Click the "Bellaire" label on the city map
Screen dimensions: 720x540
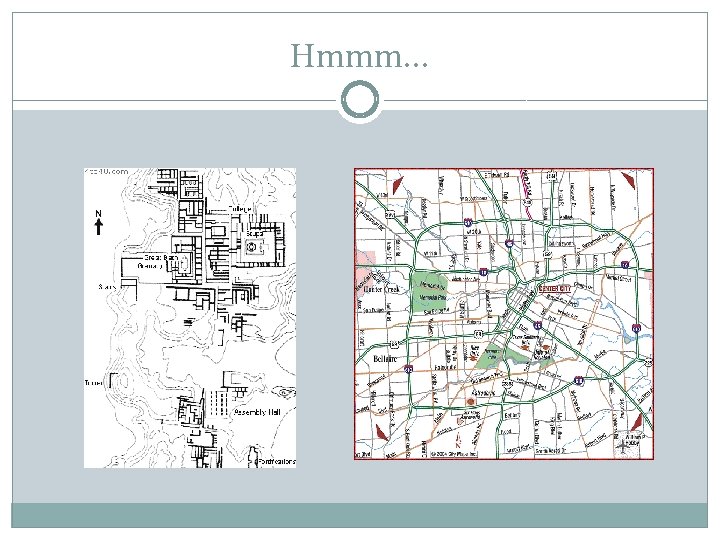(x=385, y=359)
